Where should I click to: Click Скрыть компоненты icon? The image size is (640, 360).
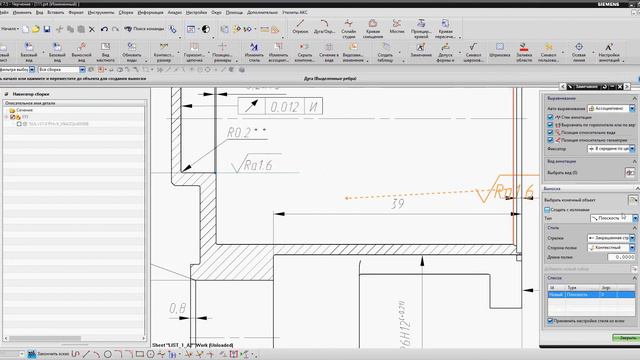tap(304, 52)
